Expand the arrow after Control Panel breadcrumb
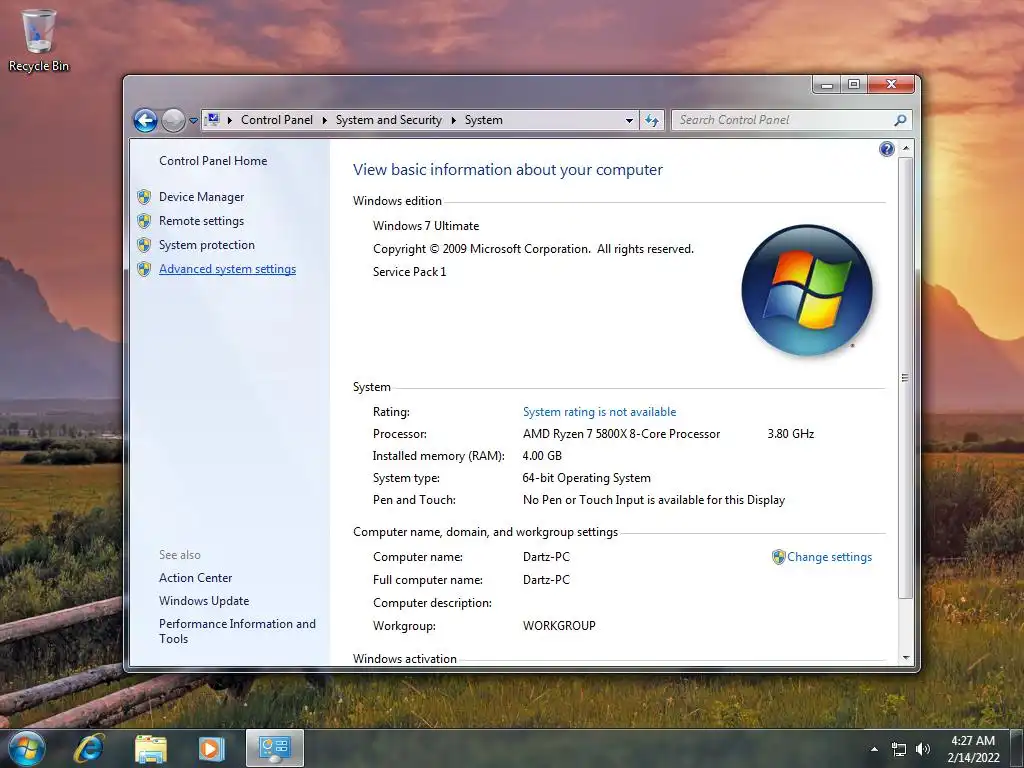Image resolution: width=1024 pixels, height=768 pixels. (325, 120)
